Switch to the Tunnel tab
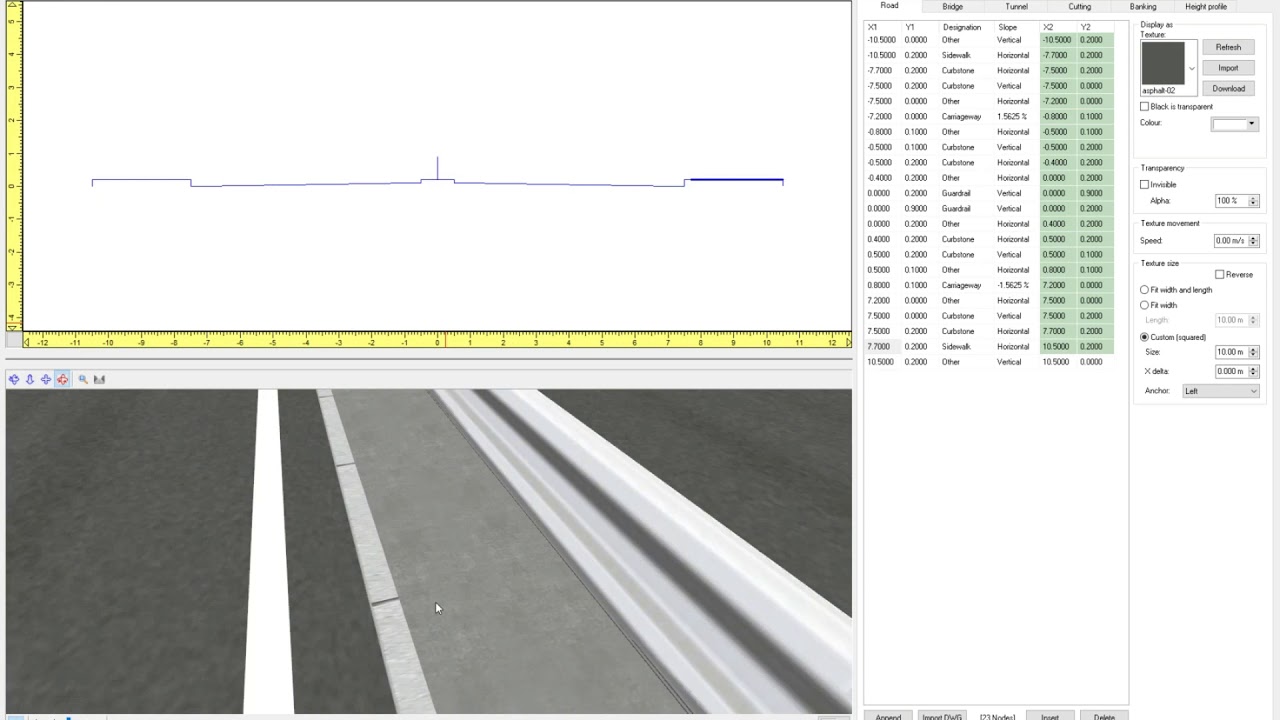Screen dimensions: 1280x720 (x=1016, y=6)
